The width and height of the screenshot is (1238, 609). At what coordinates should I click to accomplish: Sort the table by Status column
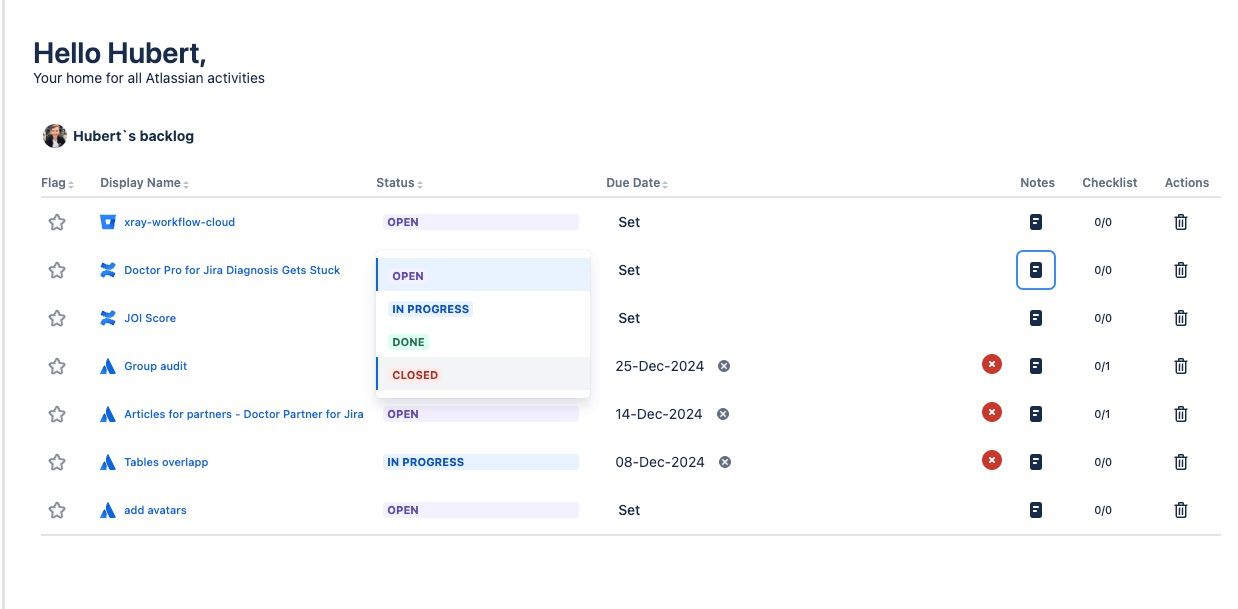click(400, 183)
